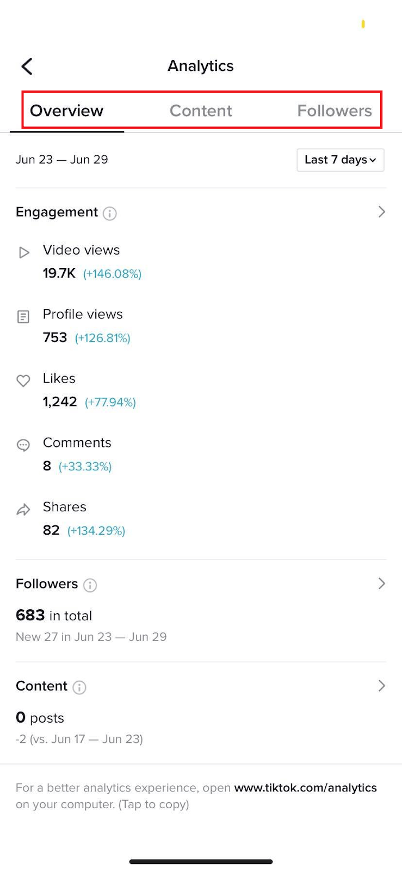Select the Overview tab
402x872 pixels.
(x=67, y=111)
